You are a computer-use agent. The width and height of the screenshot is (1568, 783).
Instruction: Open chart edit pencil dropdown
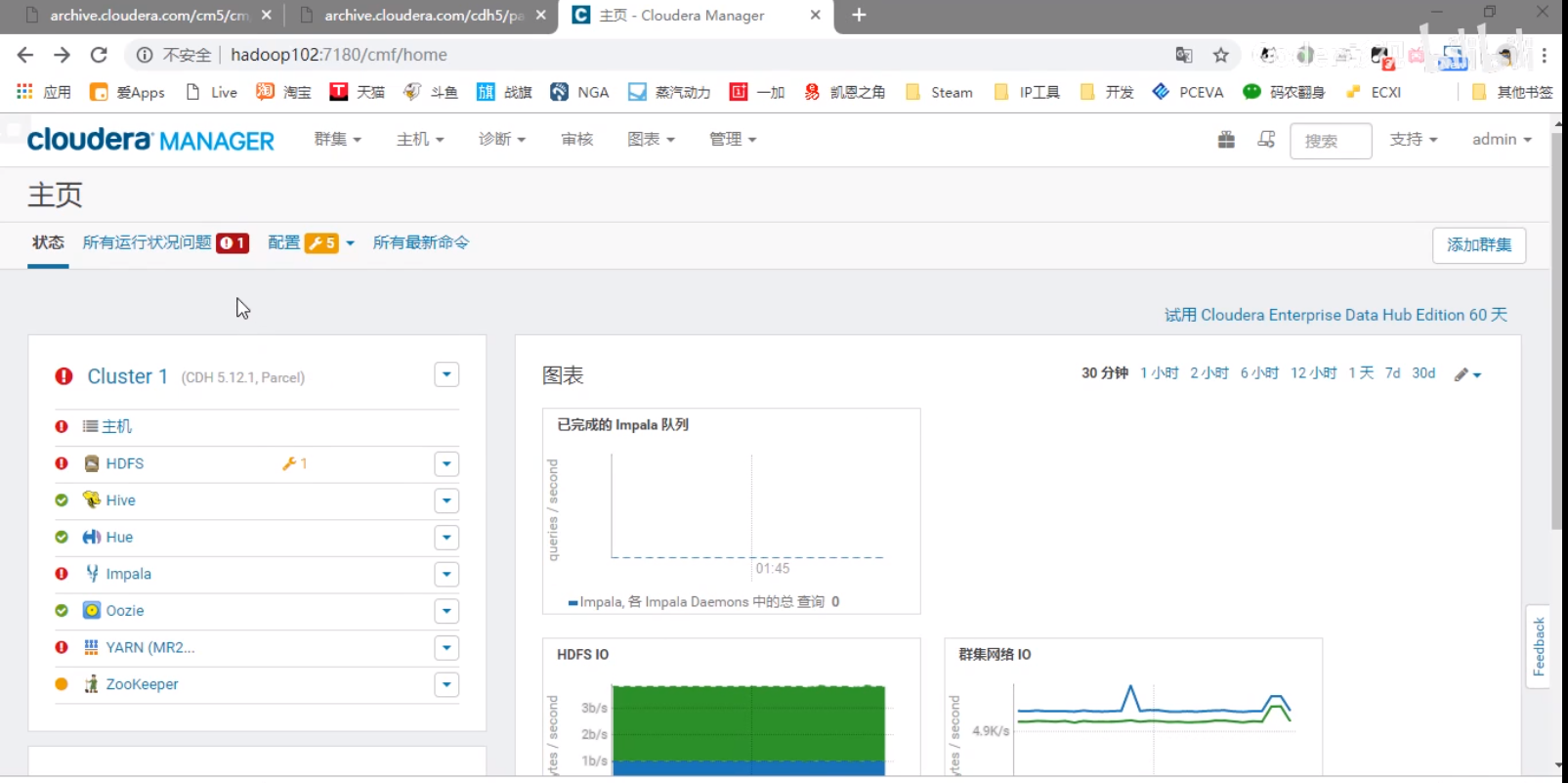click(1467, 374)
